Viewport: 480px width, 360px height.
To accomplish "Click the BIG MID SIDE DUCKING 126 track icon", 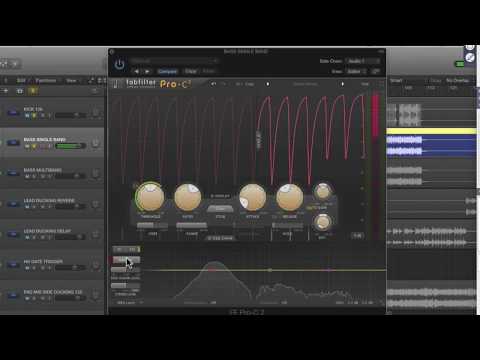I will 13,295.
